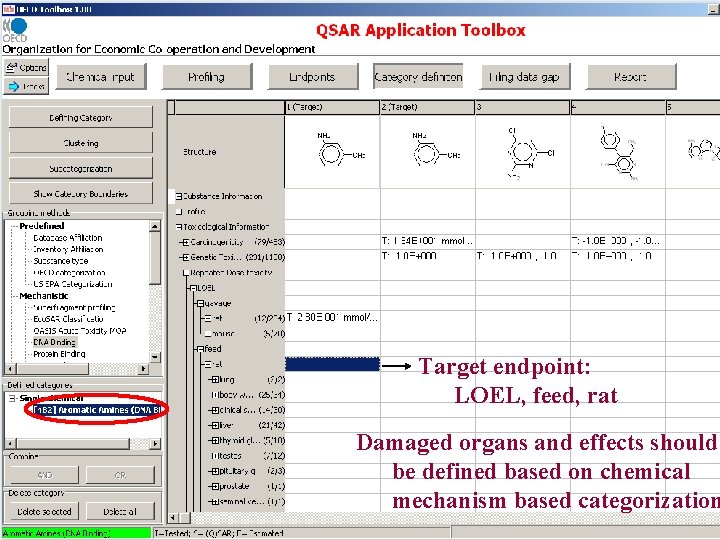Select OECD categorization grouping method
Screen dimensions: 720x540
(69, 272)
